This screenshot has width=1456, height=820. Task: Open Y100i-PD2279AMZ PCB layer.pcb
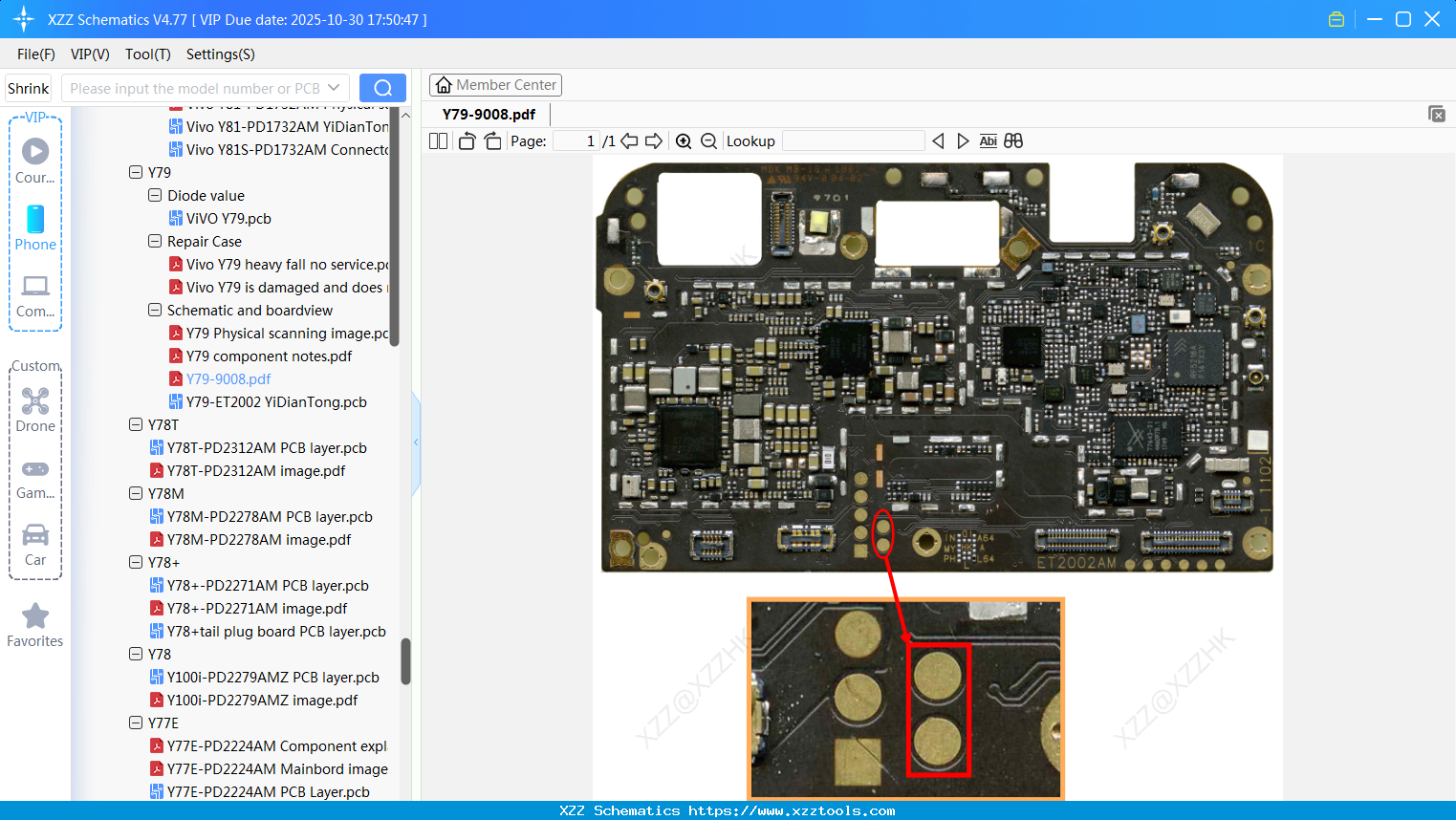click(x=273, y=678)
